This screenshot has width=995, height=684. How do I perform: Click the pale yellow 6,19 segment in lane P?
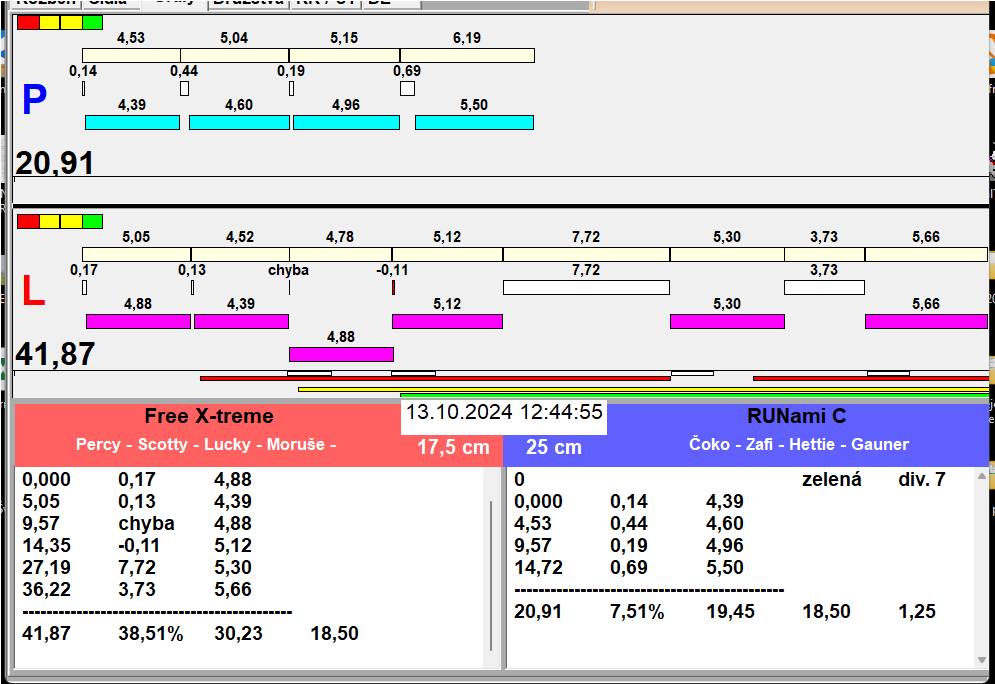pos(467,55)
